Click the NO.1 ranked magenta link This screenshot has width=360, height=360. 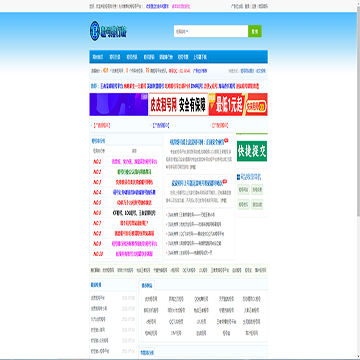click(x=134, y=162)
